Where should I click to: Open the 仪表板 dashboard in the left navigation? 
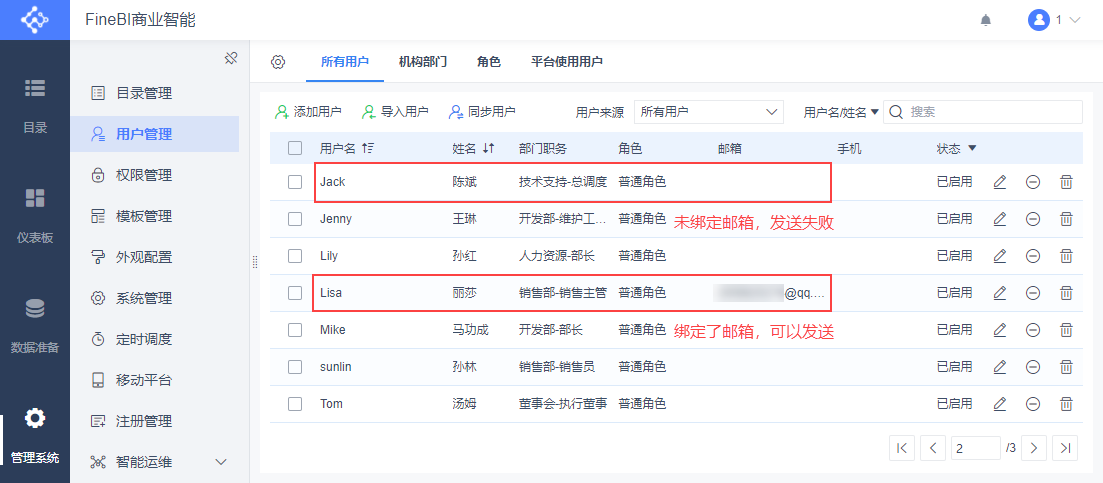coord(35,215)
